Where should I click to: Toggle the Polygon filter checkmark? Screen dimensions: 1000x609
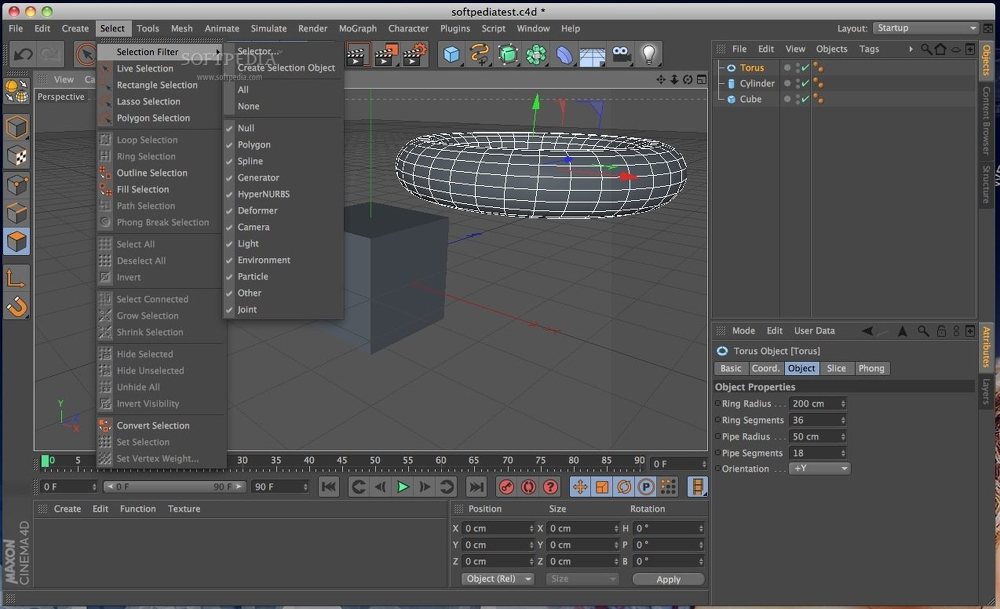point(230,145)
